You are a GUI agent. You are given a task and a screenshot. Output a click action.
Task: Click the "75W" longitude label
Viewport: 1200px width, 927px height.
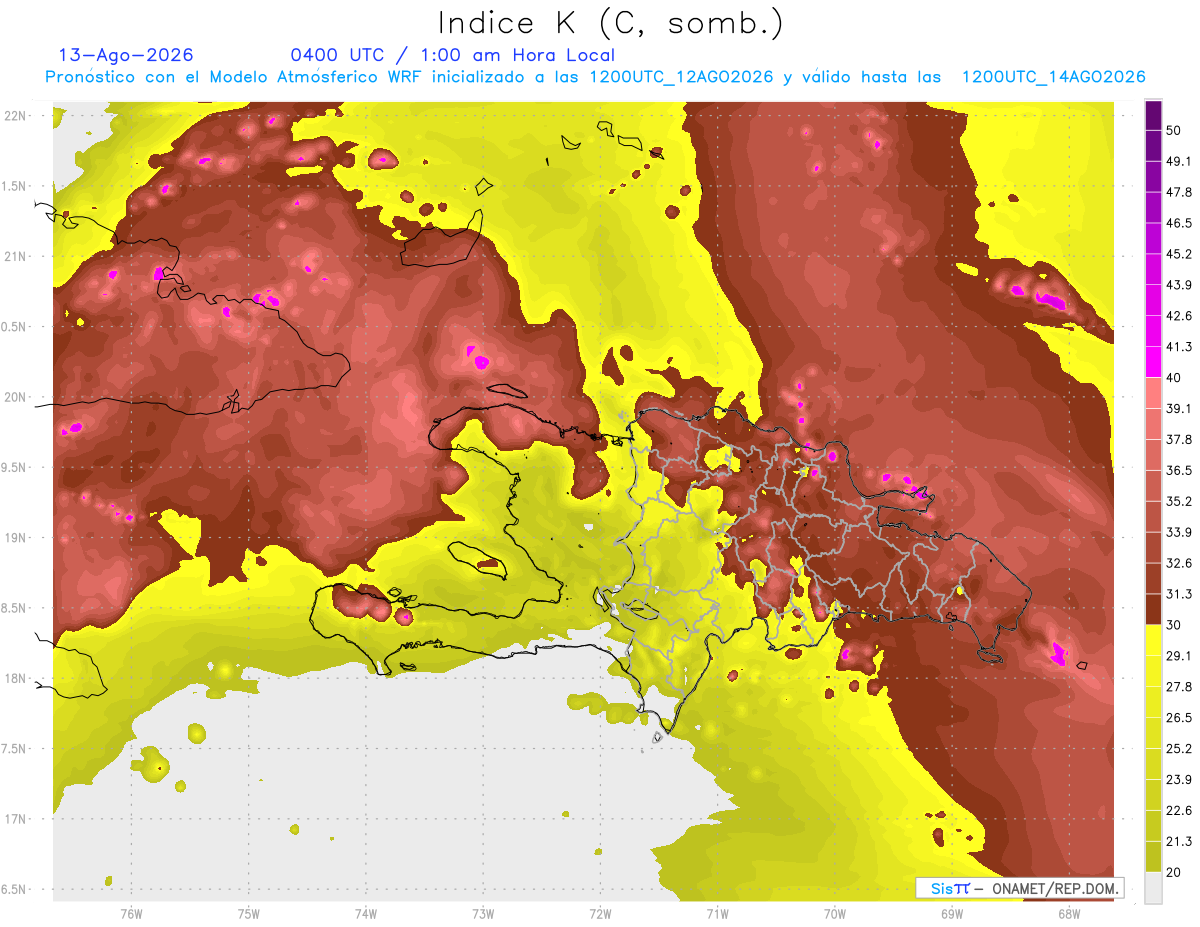(249, 913)
